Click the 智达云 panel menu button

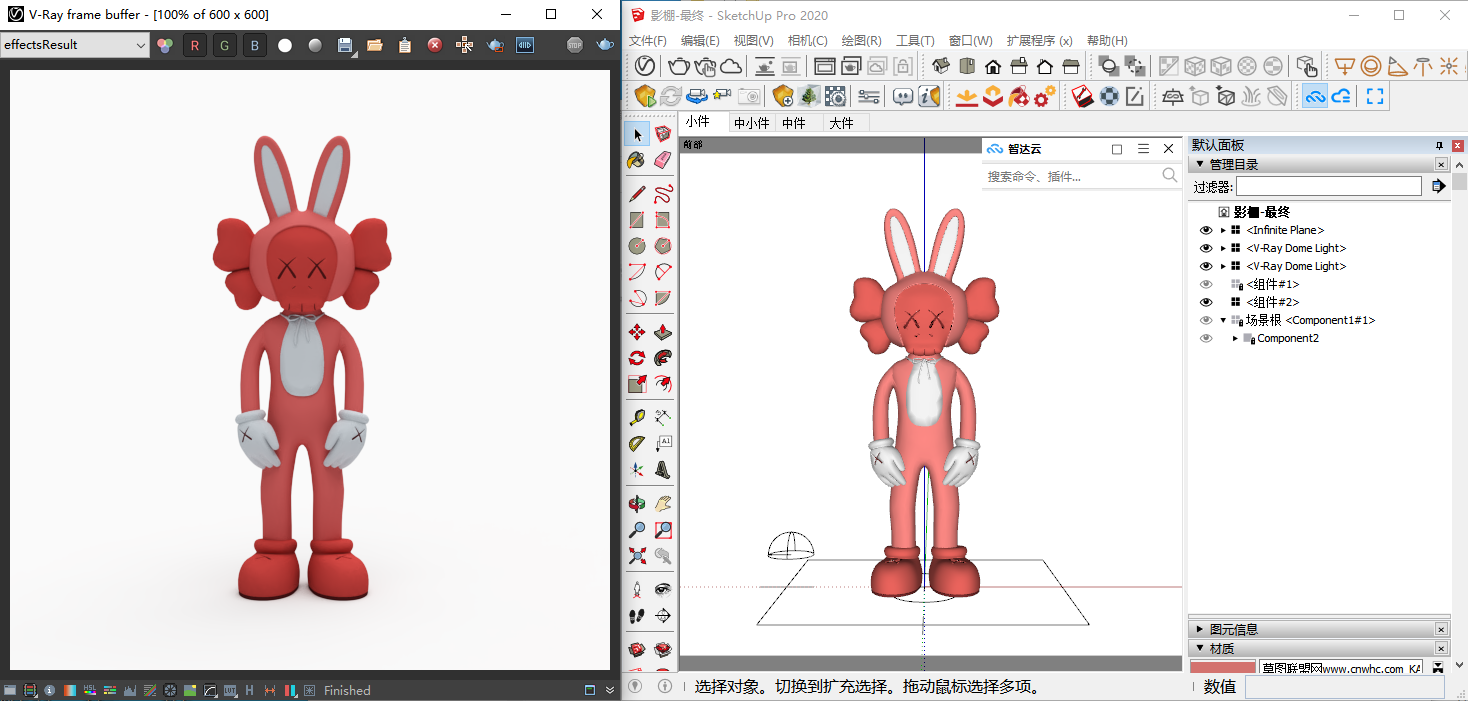tap(1143, 149)
